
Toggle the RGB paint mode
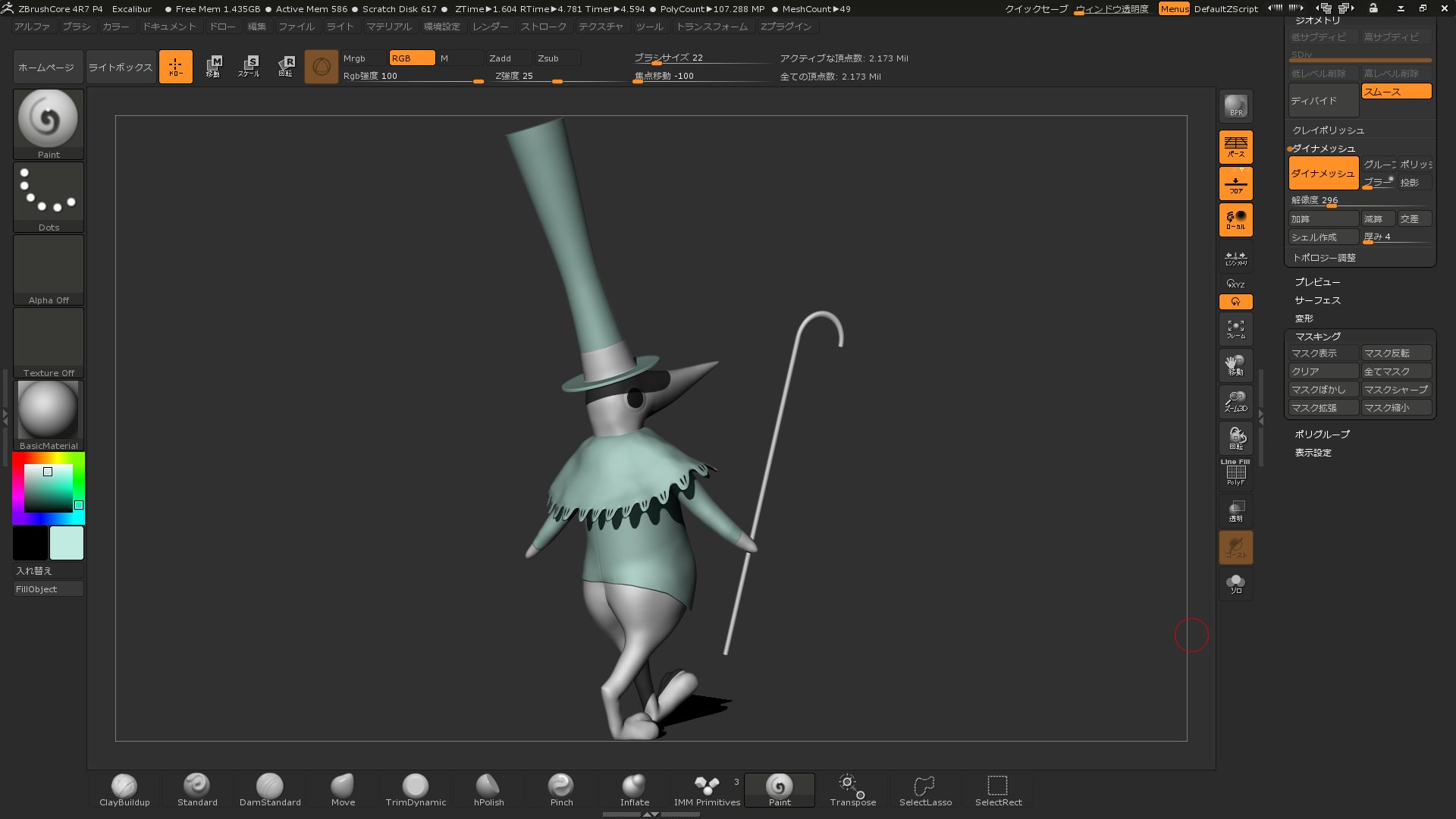click(x=411, y=58)
